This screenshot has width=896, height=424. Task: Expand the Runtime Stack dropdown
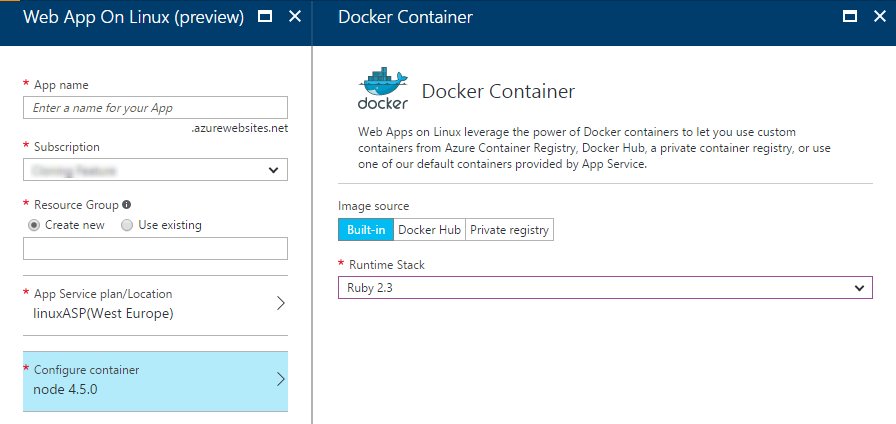[602, 288]
